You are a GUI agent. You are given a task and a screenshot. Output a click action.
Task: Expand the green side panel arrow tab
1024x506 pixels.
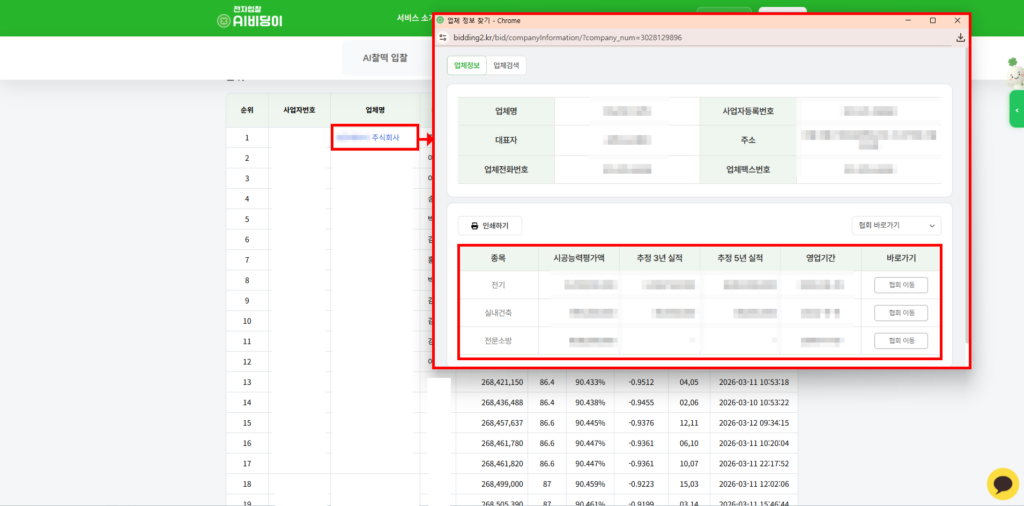pyautogui.click(x=1016, y=109)
